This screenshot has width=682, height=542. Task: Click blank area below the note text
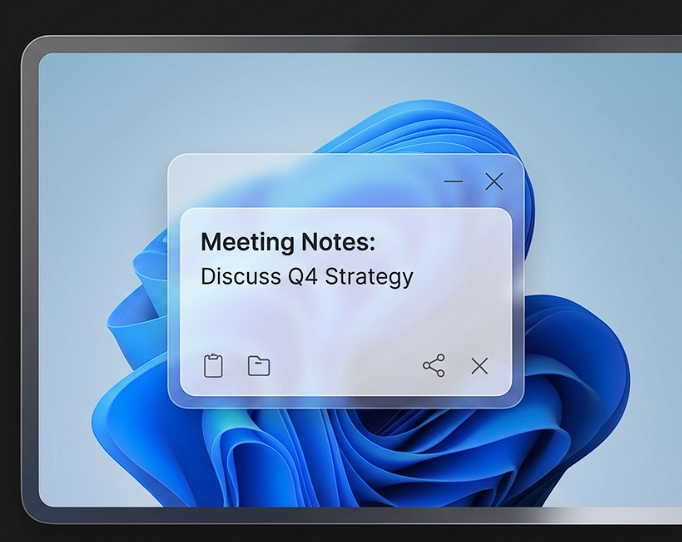coord(340,320)
